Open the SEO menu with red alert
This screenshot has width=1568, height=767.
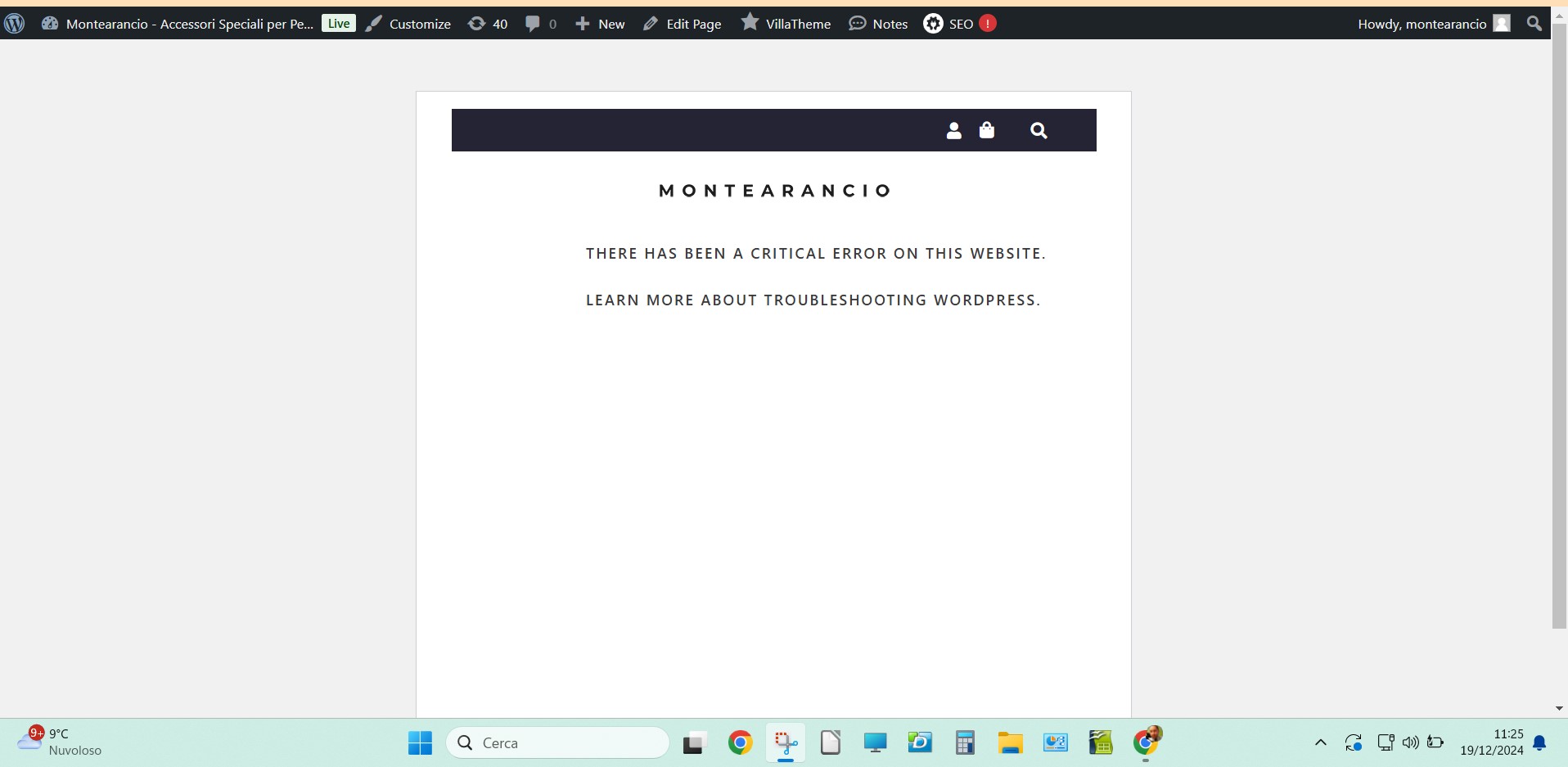click(959, 24)
